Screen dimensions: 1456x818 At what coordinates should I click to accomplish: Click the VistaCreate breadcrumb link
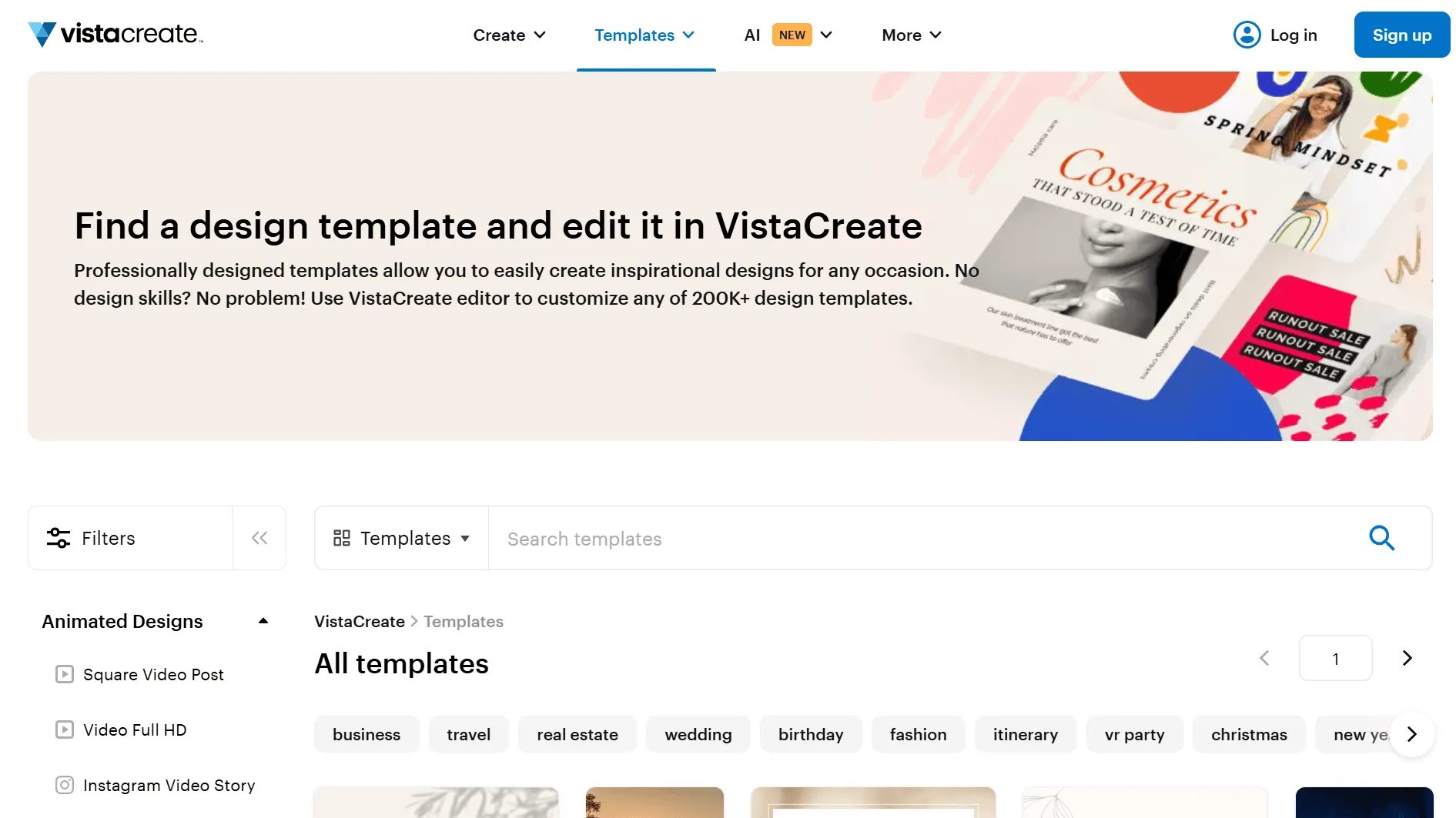(x=360, y=621)
